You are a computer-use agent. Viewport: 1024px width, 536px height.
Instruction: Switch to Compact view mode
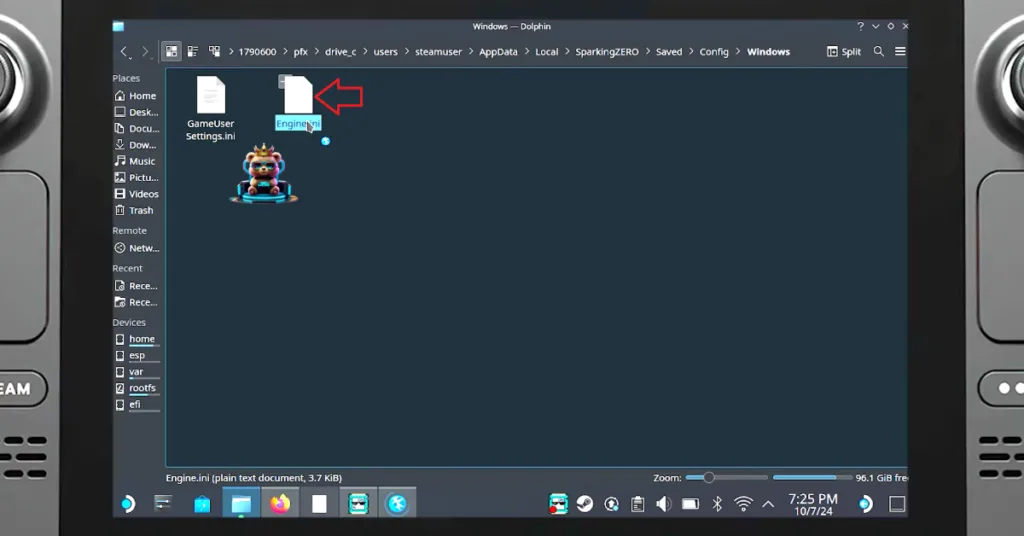[x=193, y=51]
